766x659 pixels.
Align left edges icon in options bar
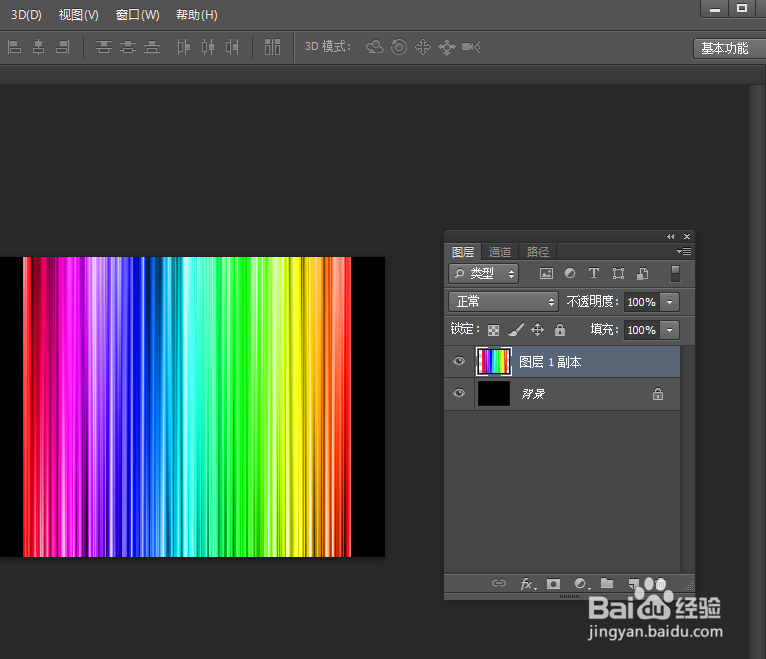coord(15,47)
